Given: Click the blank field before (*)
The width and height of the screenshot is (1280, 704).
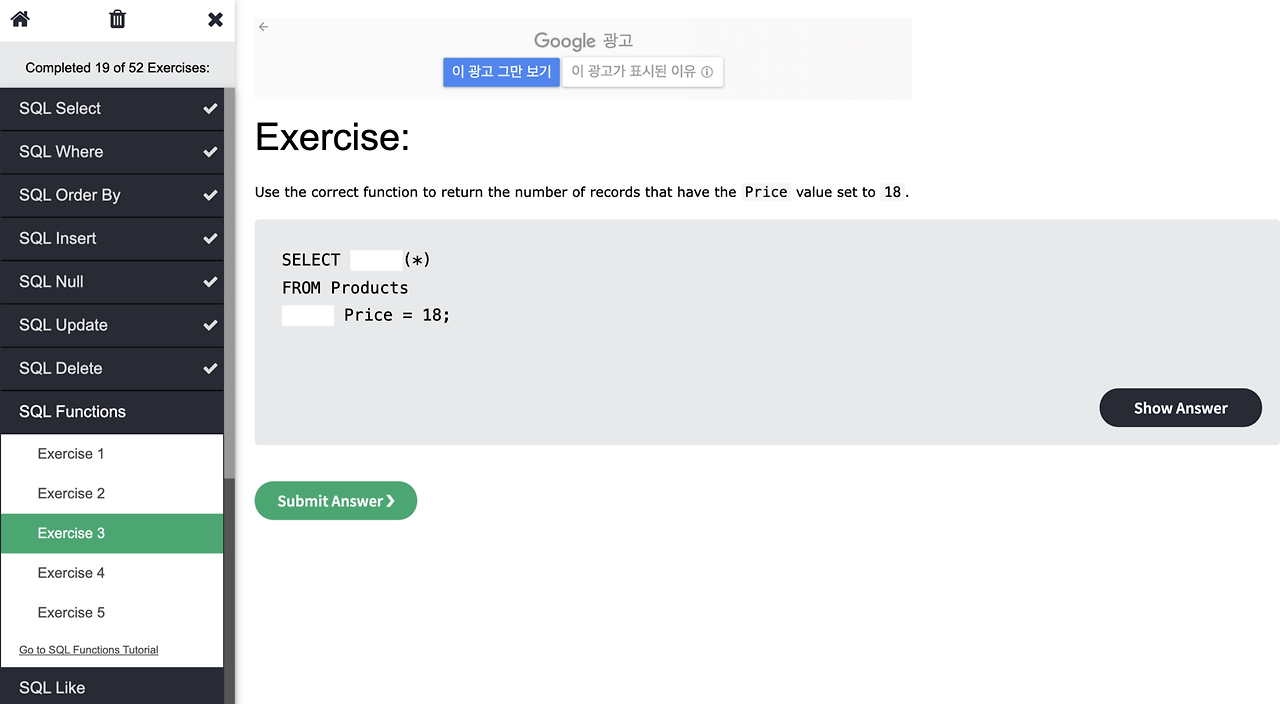Looking at the screenshot, I should pyautogui.click(x=376, y=260).
